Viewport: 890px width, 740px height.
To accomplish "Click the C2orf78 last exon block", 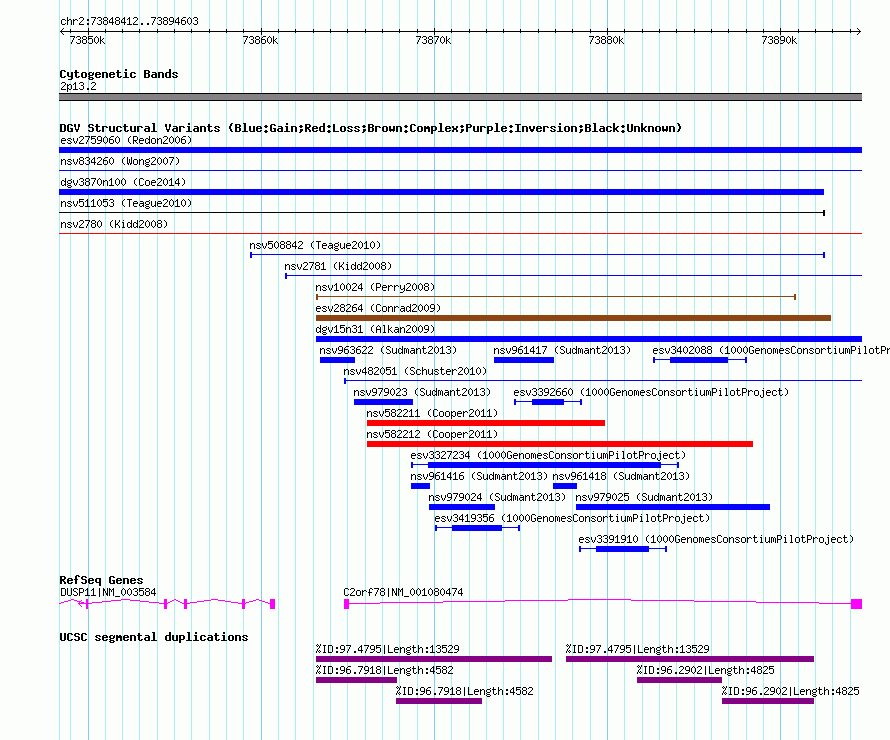I will coord(857,604).
